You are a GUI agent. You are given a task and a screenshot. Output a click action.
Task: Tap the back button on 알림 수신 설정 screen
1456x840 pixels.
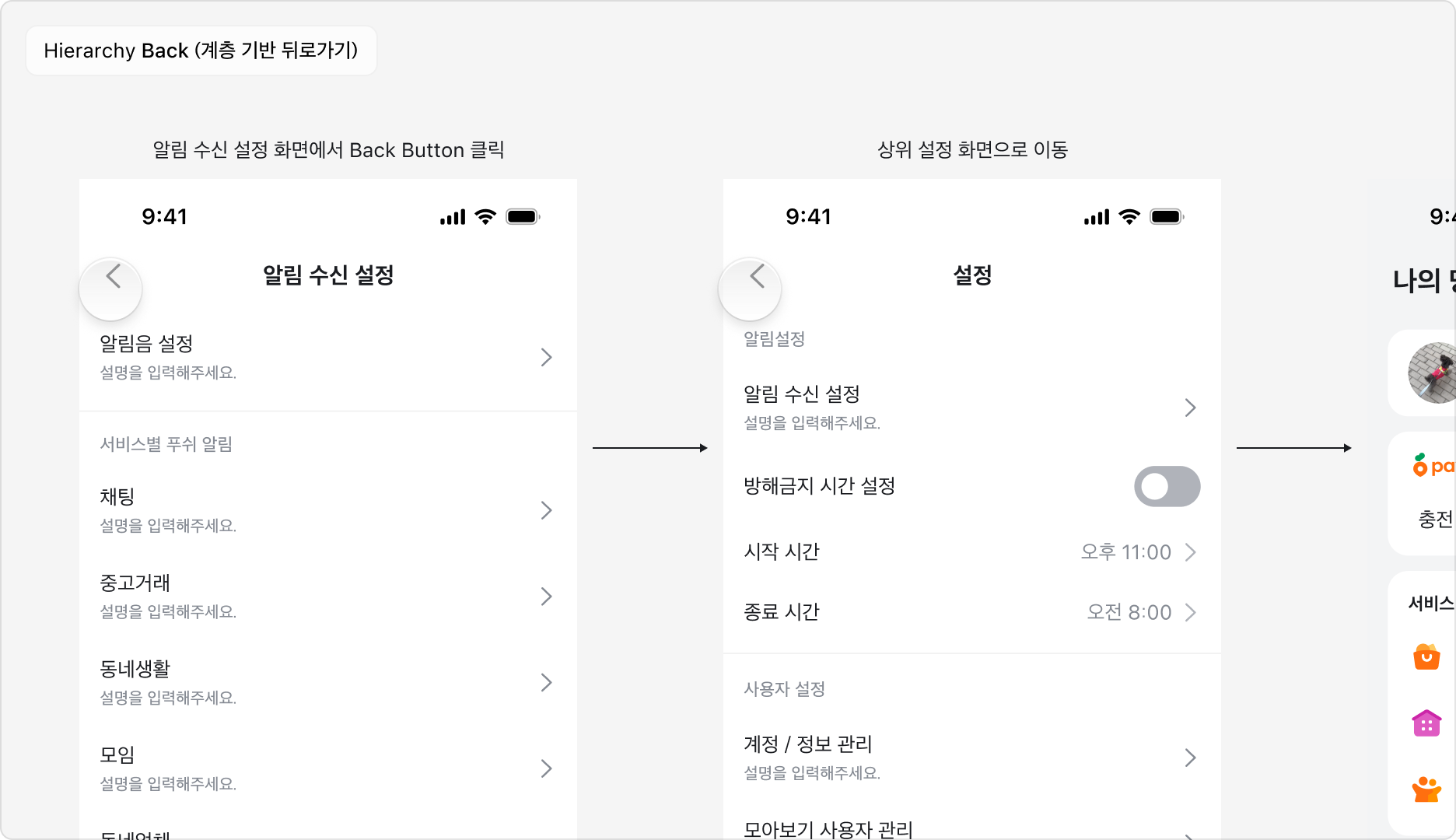coord(110,289)
